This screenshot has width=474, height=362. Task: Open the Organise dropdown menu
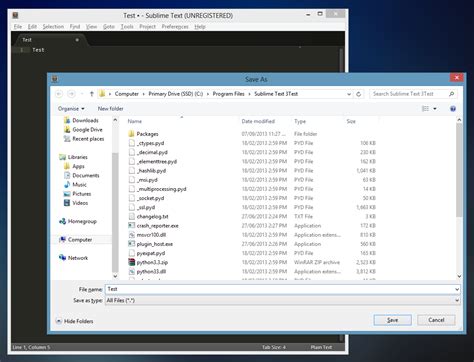71,109
